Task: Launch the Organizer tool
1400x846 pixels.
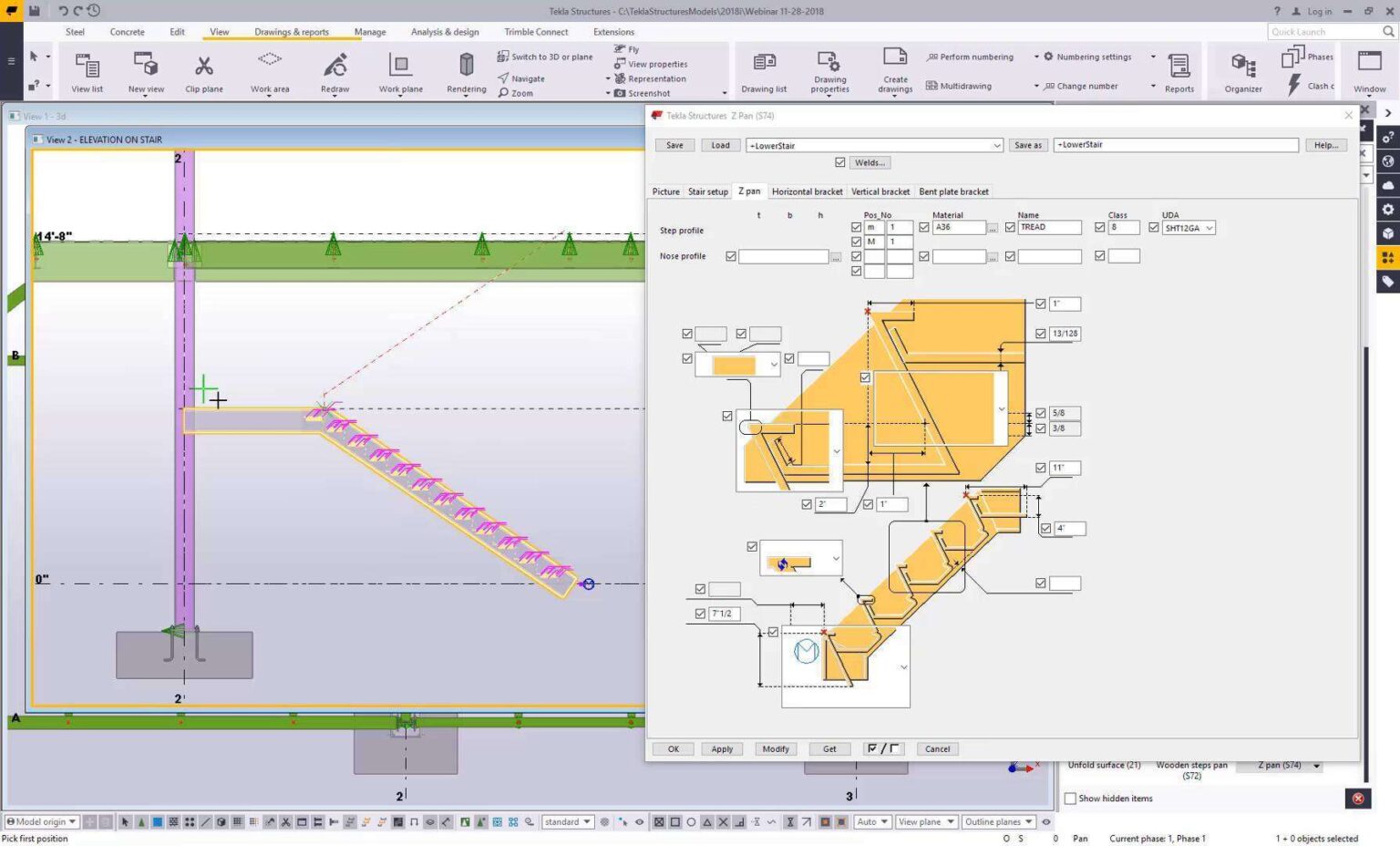Action: pyautogui.click(x=1242, y=71)
